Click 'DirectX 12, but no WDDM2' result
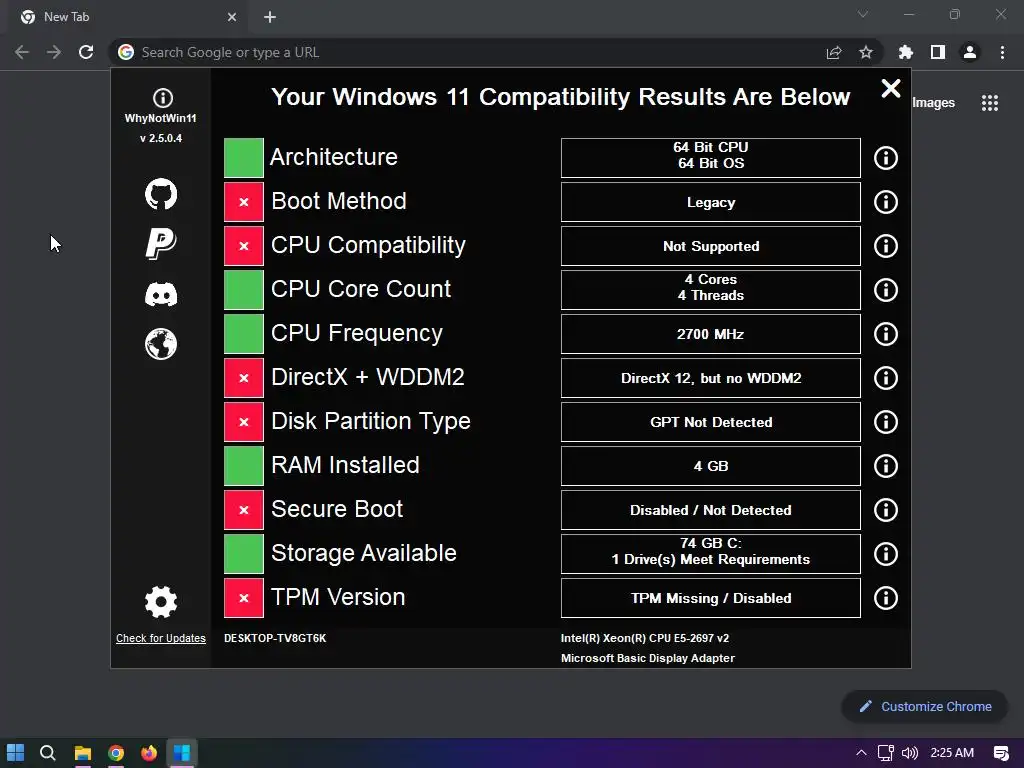This screenshot has height=768, width=1024. pyautogui.click(x=711, y=378)
